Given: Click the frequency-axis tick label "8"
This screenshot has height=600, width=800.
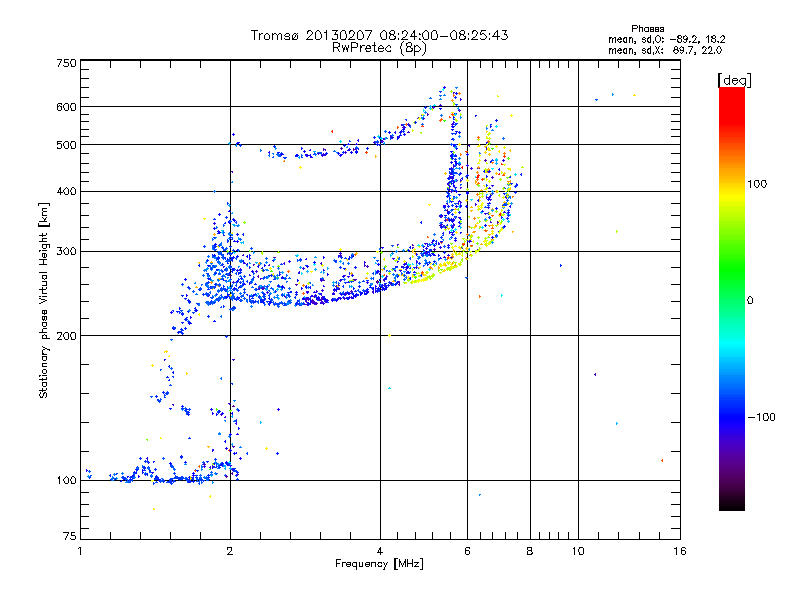Looking at the screenshot, I should [x=530, y=551].
